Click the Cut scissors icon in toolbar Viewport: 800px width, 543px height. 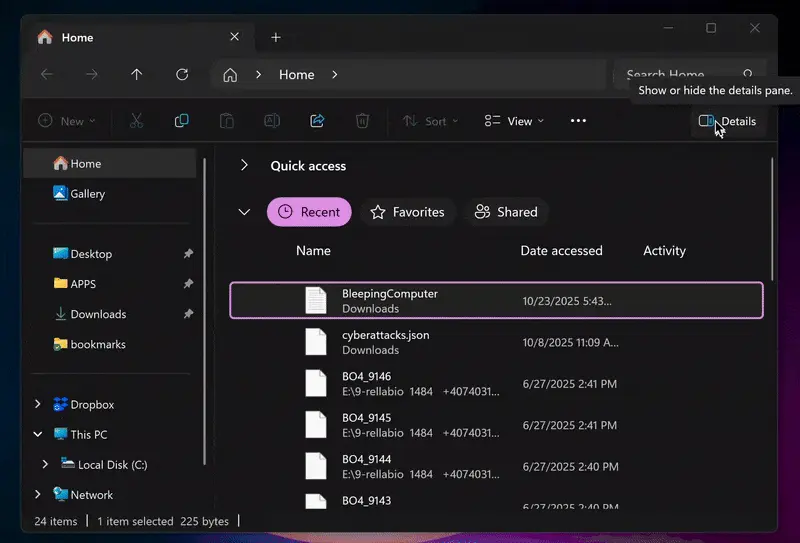pos(137,121)
